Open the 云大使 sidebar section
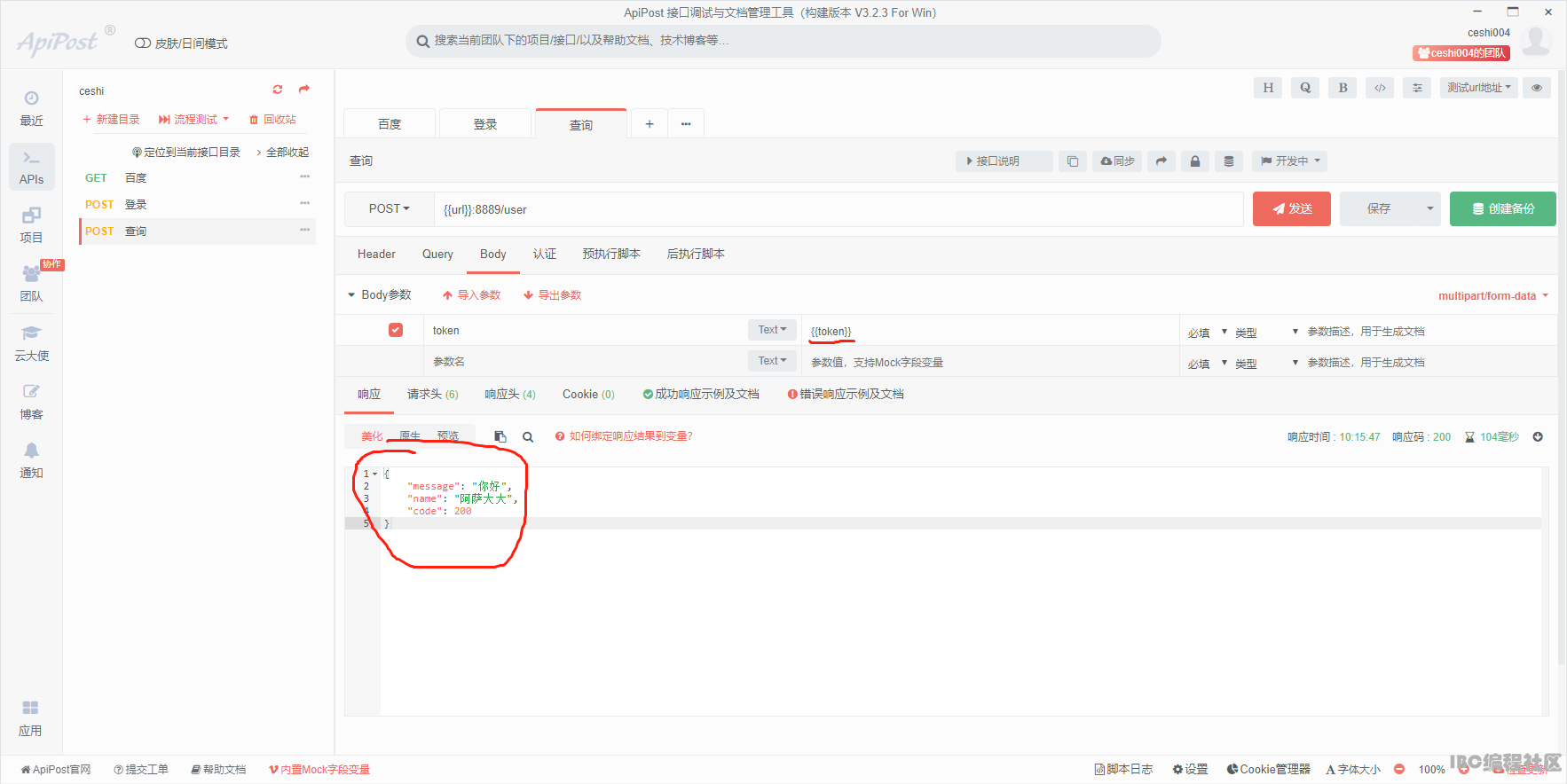The width and height of the screenshot is (1567, 784). pyautogui.click(x=31, y=343)
